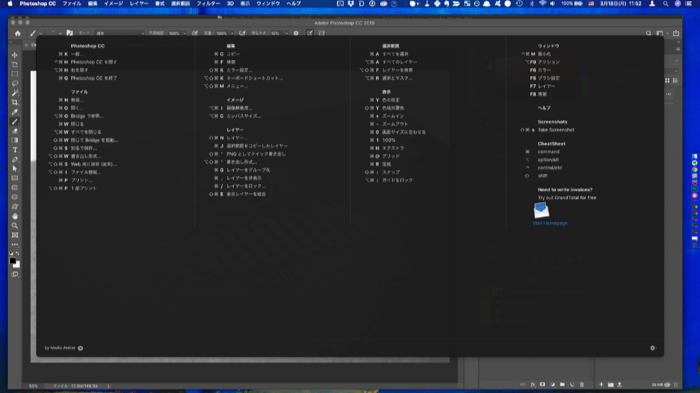Select the Move tool

tap(15, 55)
